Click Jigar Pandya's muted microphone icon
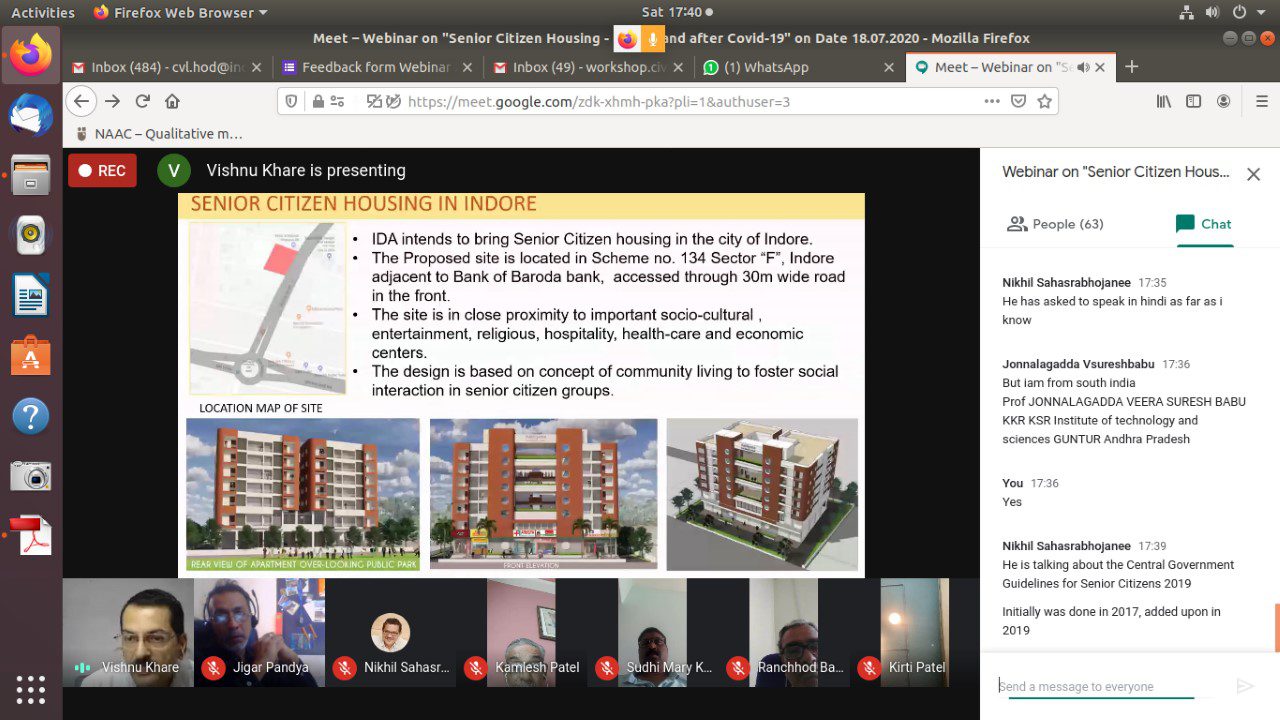Image resolution: width=1280 pixels, height=720 pixels. (213, 667)
